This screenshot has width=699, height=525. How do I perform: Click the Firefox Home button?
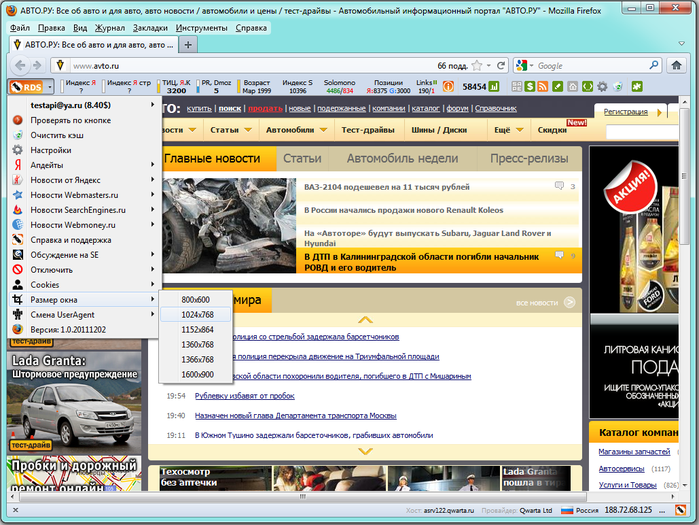[x=676, y=66]
